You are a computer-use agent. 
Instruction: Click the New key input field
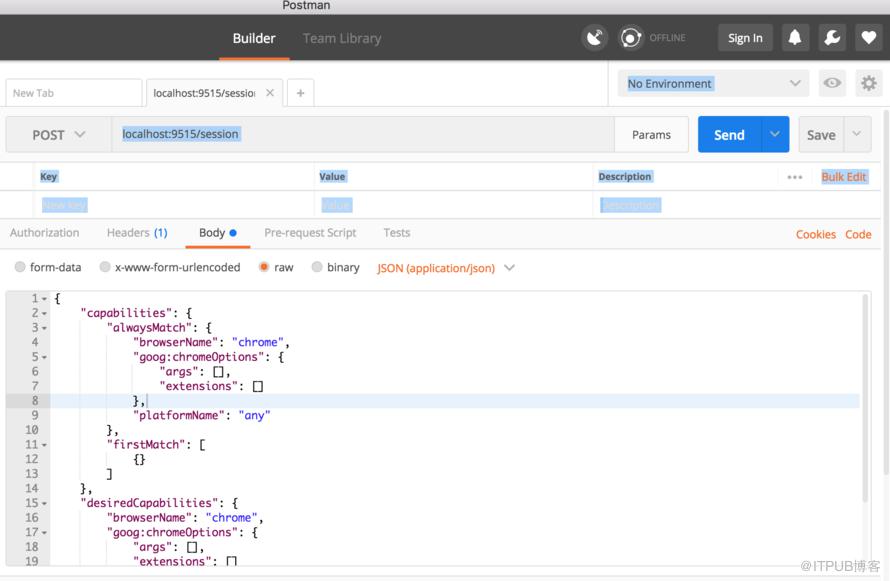pyautogui.click(x=173, y=205)
